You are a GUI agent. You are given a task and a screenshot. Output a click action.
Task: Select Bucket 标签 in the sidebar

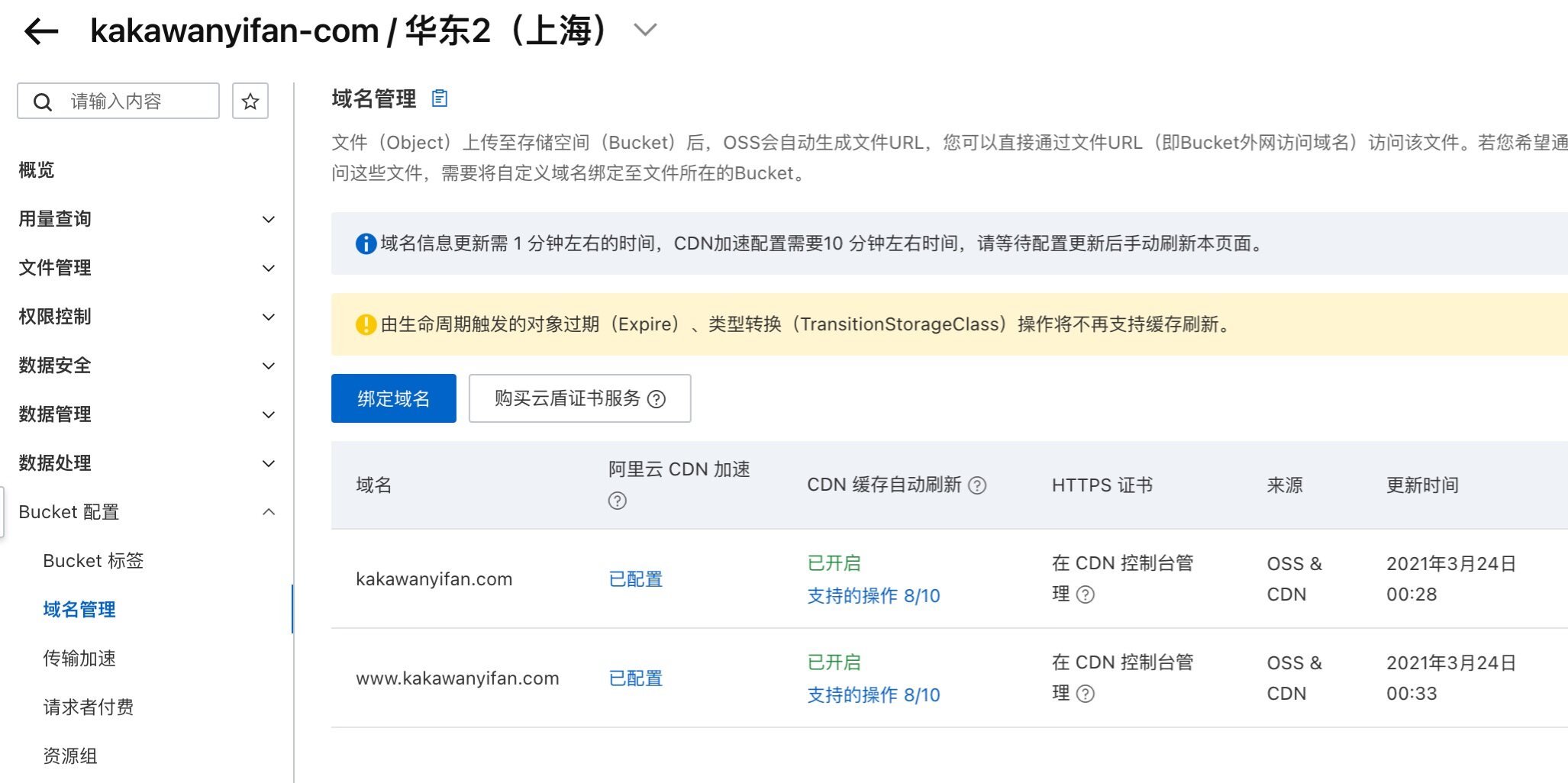(x=93, y=561)
